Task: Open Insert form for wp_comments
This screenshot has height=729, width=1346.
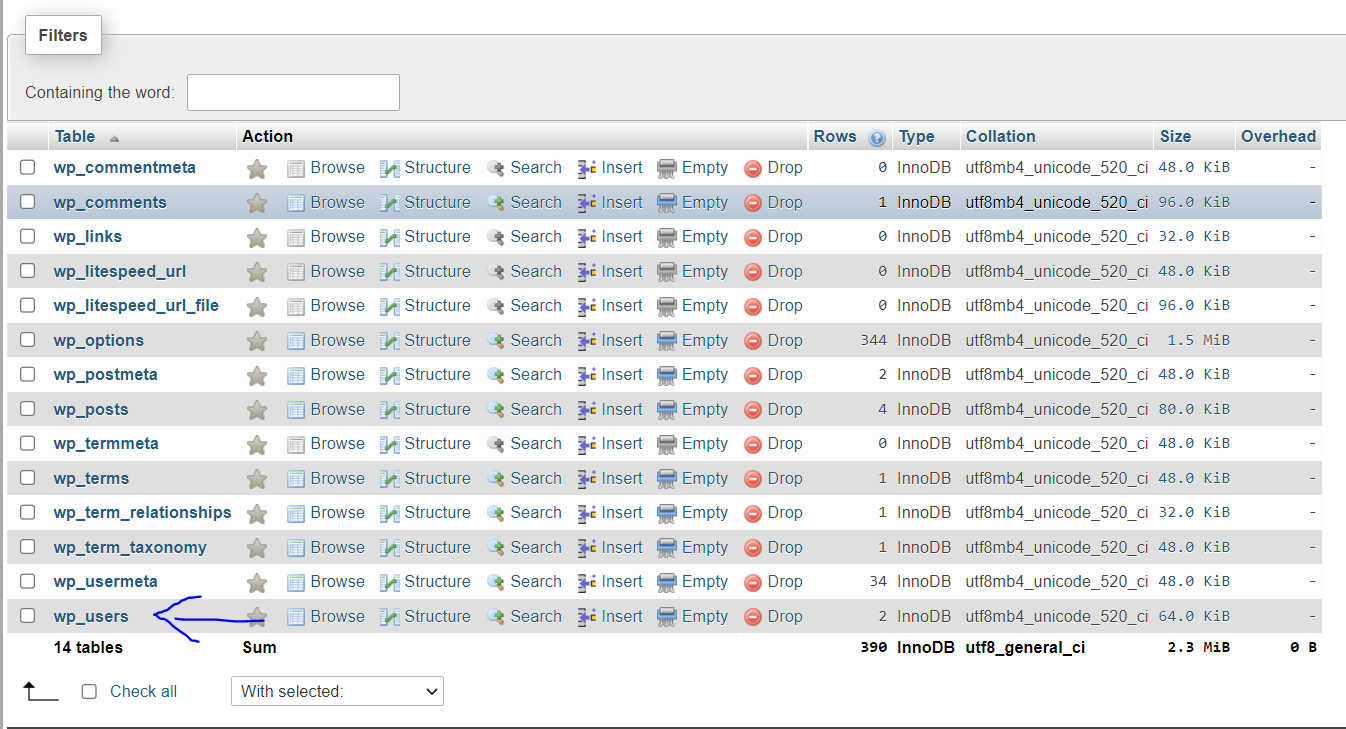Action: pyautogui.click(x=620, y=202)
